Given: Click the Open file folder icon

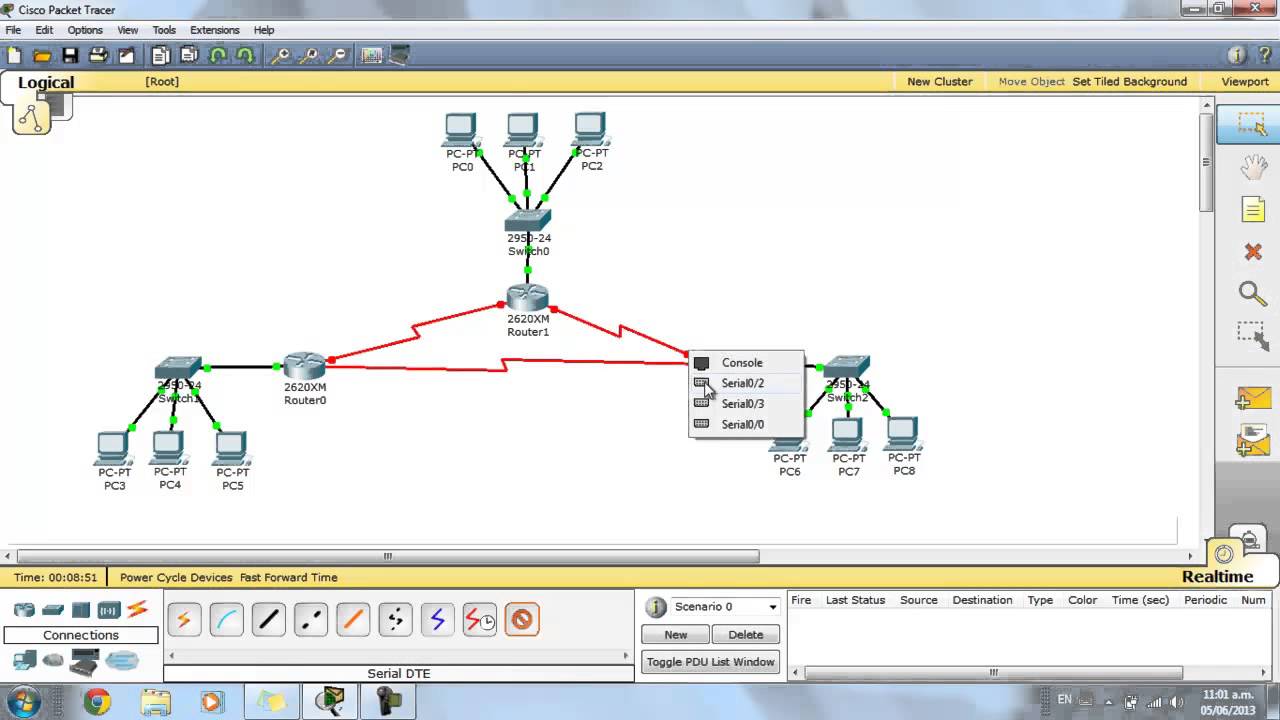Looking at the screenshot, I should click(42, 55).
